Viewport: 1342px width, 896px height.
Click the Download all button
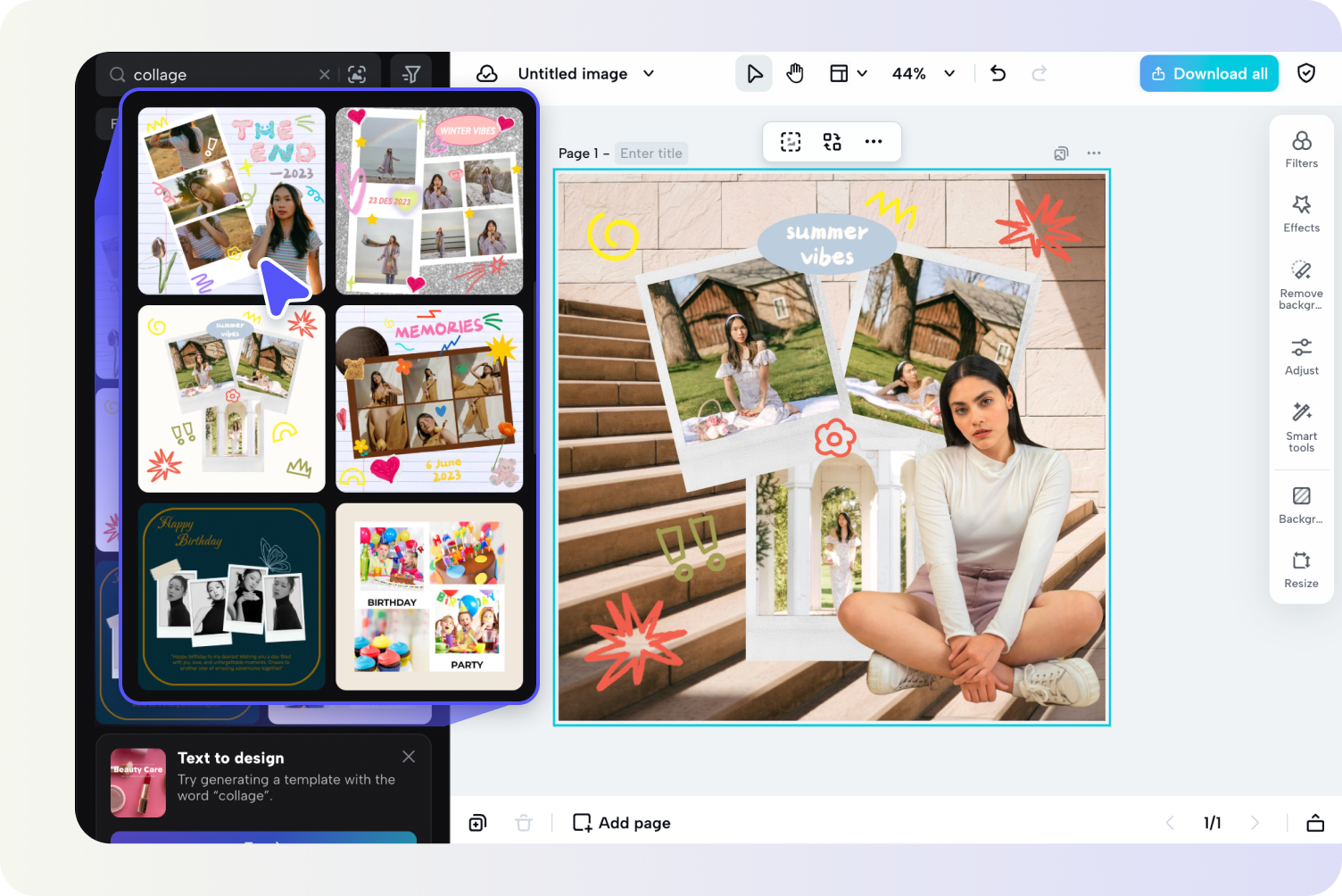pos(1208,73)
